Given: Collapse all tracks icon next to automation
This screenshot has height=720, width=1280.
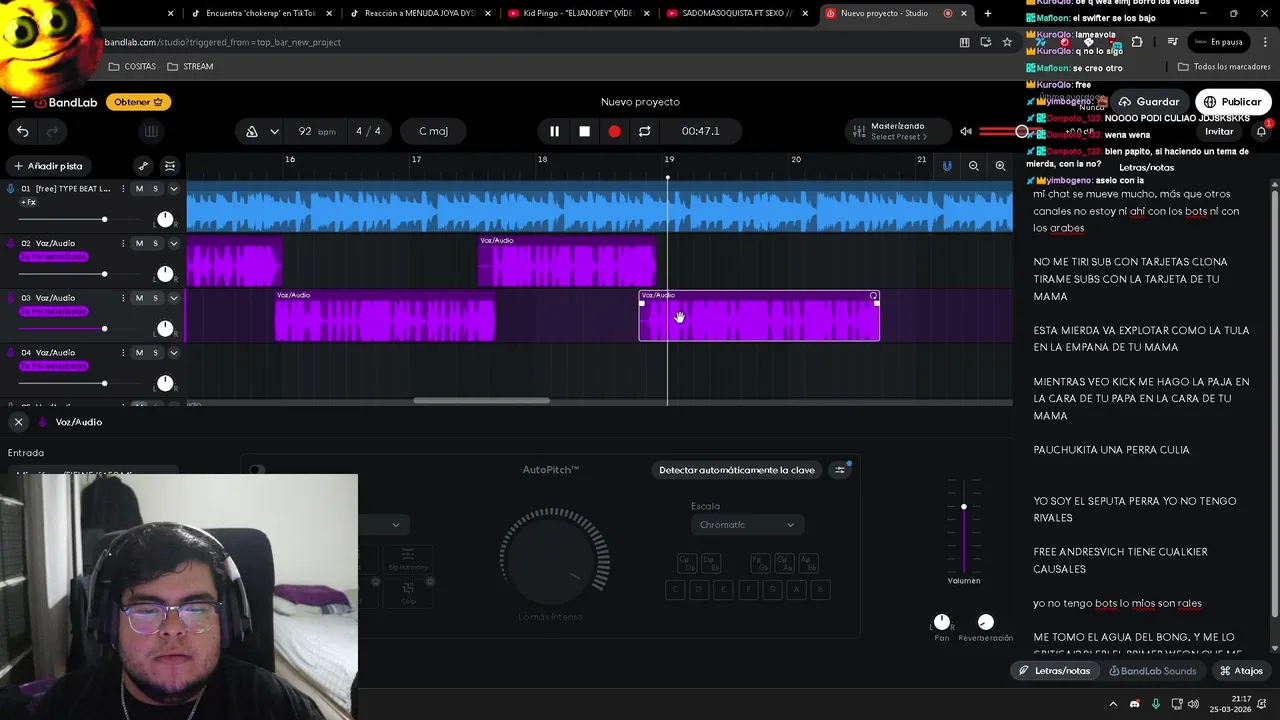Looking at the screenshot, I should tap(170, 166).
